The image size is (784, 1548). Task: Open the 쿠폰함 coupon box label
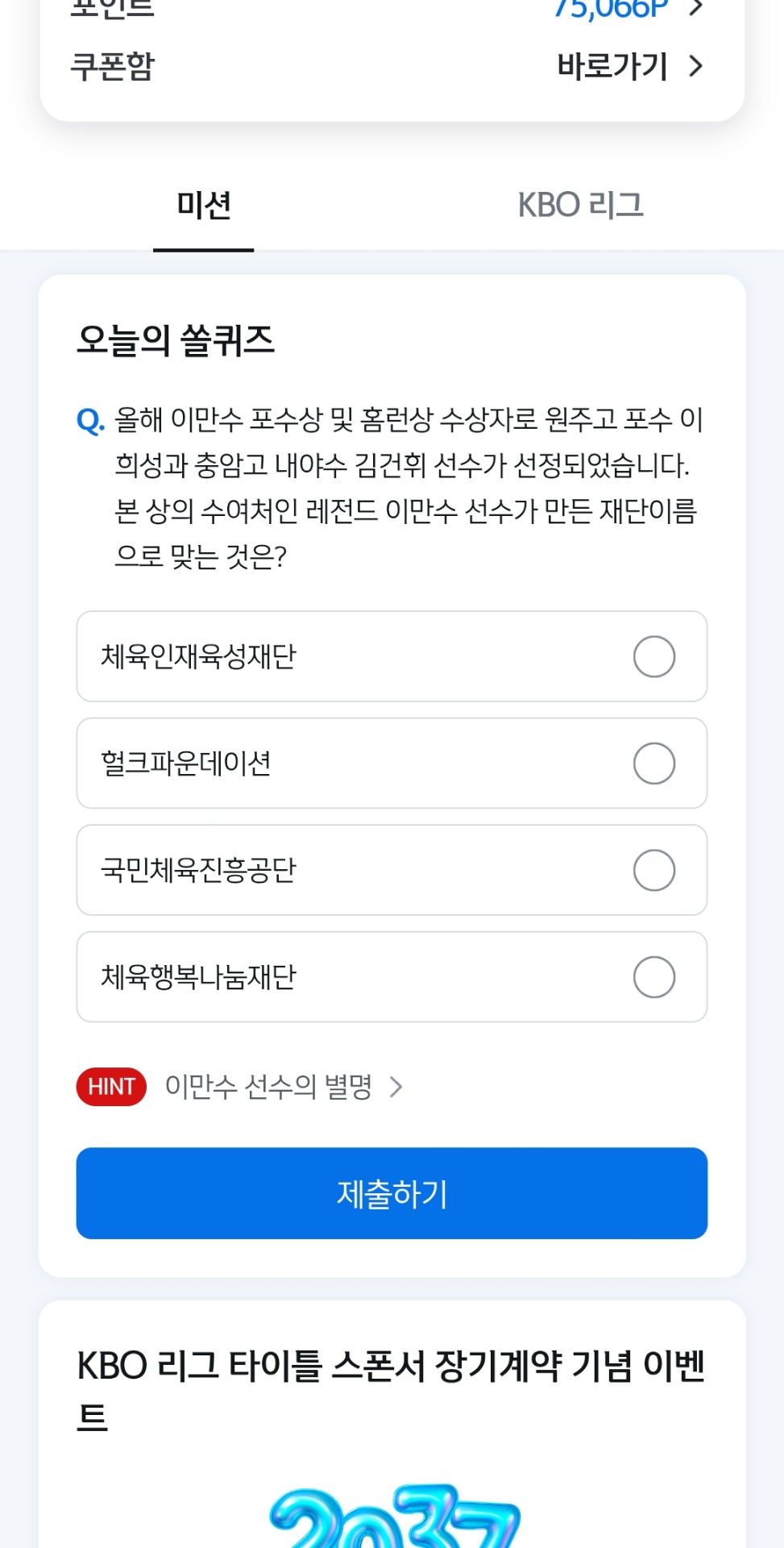pyautogui.click(x=113, y=66)
